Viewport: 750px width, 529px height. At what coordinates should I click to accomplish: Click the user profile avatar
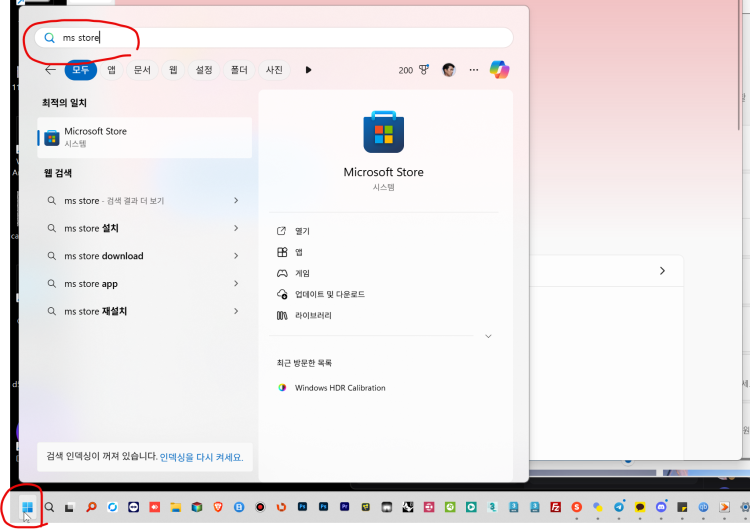(449, 70)
